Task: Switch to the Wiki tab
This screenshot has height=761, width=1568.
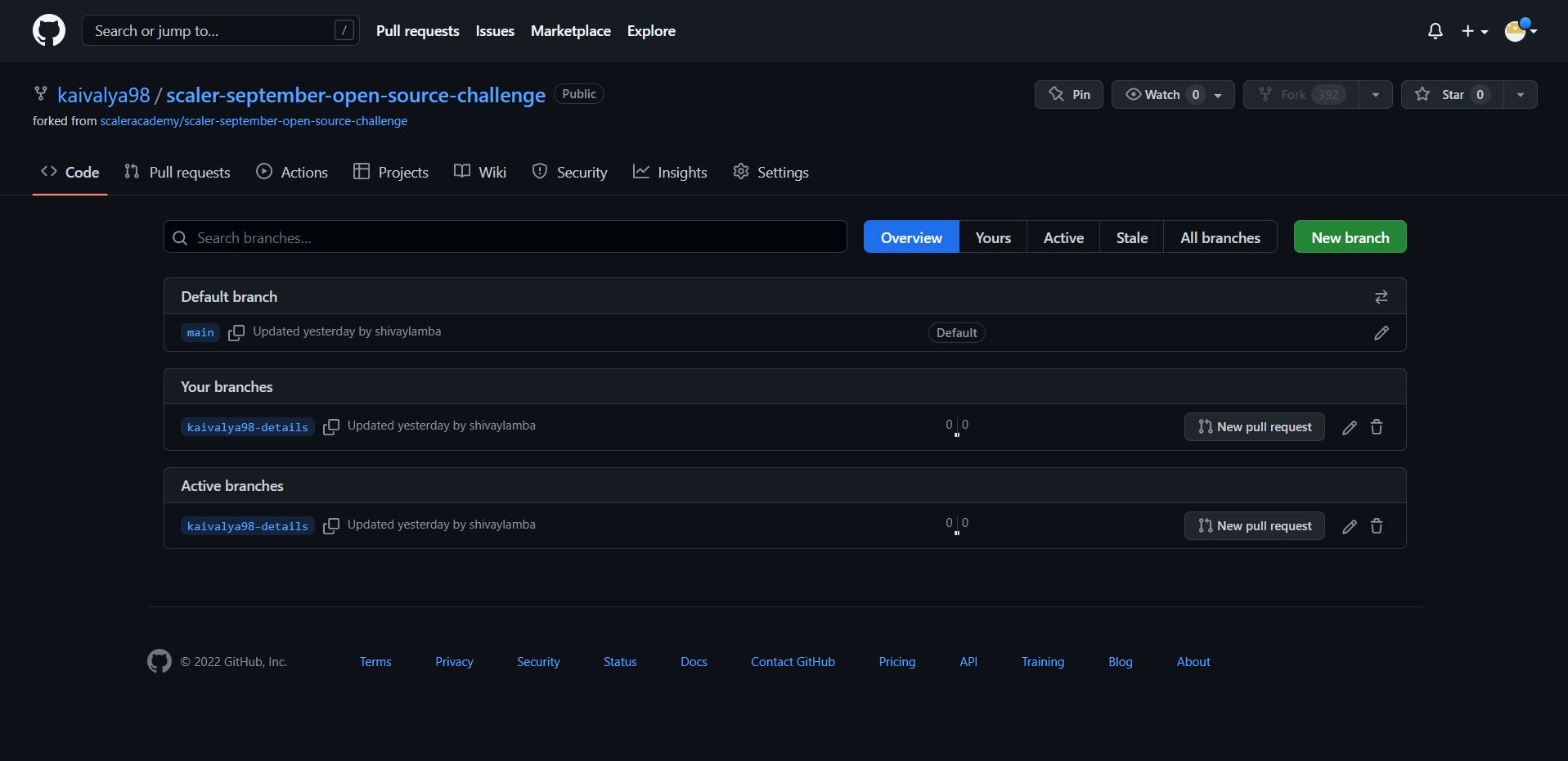Action: [x=480, y=173]
